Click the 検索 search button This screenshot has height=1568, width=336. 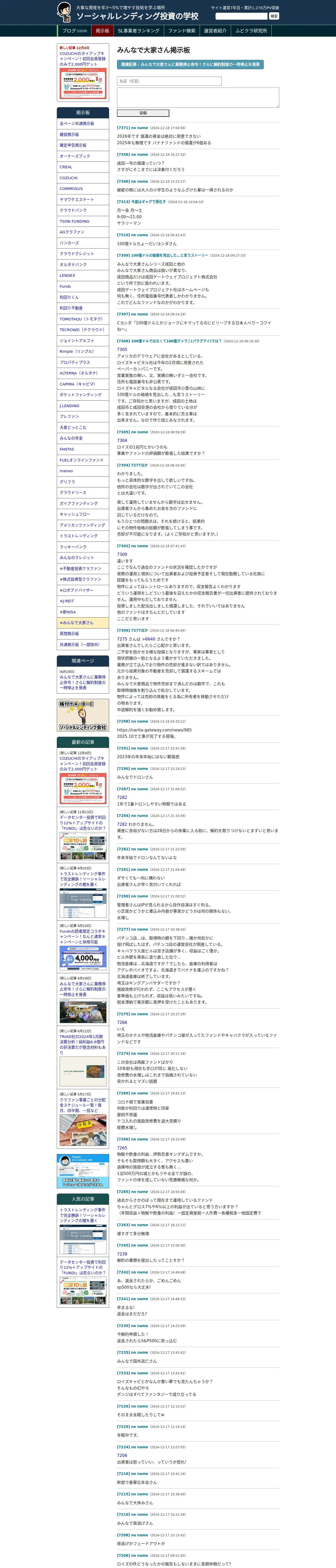tap(274, 16)
